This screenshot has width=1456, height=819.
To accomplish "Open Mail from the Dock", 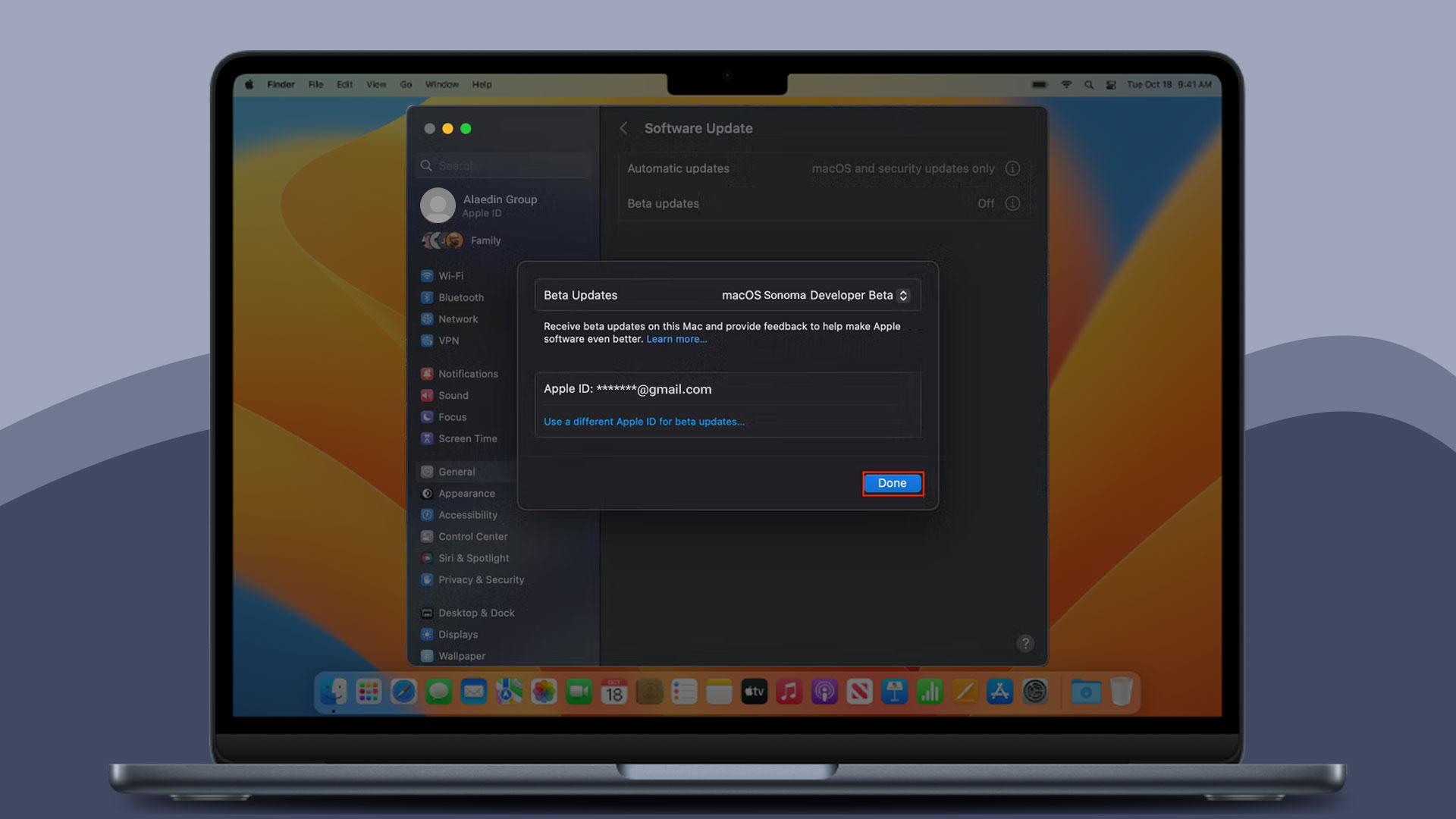I will (x=474, y=692).
